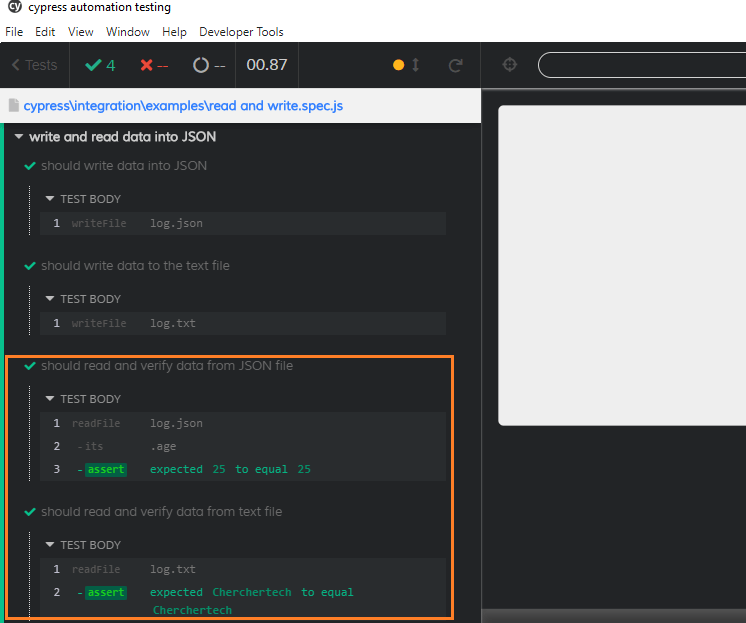
Task: Select test 'should read and verify data from JSON file'
Action: coord(167,366)
